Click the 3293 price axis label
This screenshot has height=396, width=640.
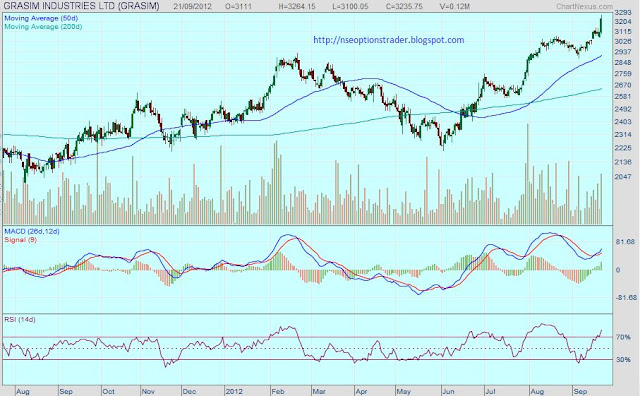coord(623,13)
